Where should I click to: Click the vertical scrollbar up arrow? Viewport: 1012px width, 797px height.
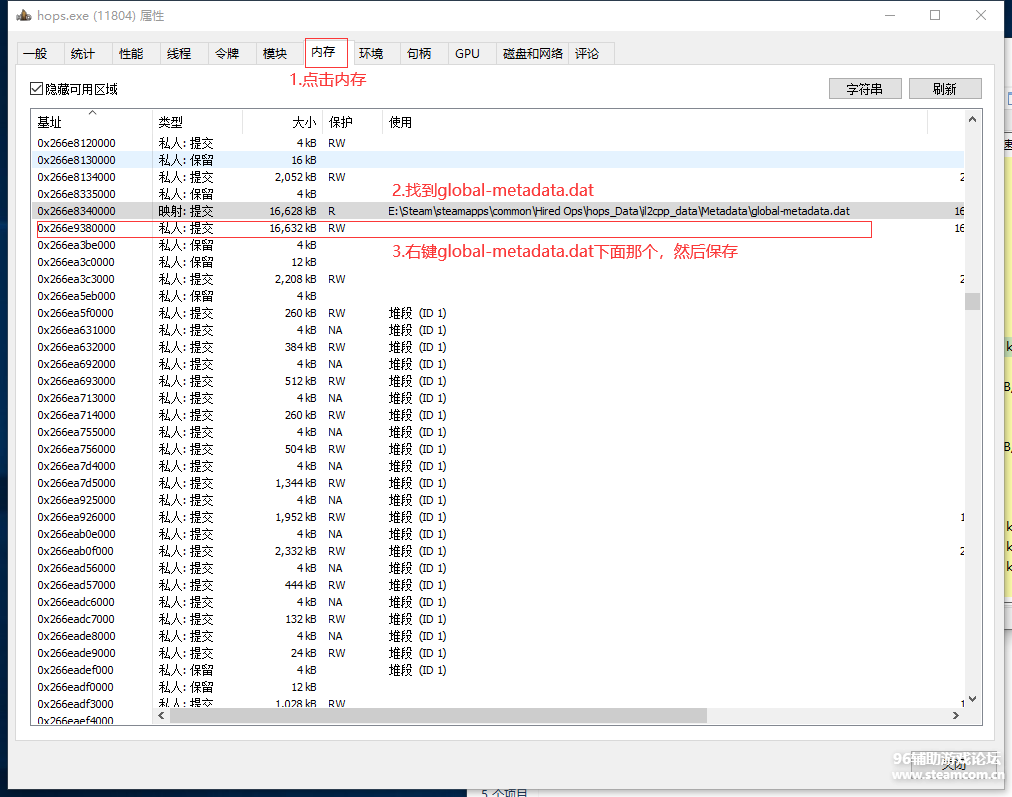coord(972,119)
